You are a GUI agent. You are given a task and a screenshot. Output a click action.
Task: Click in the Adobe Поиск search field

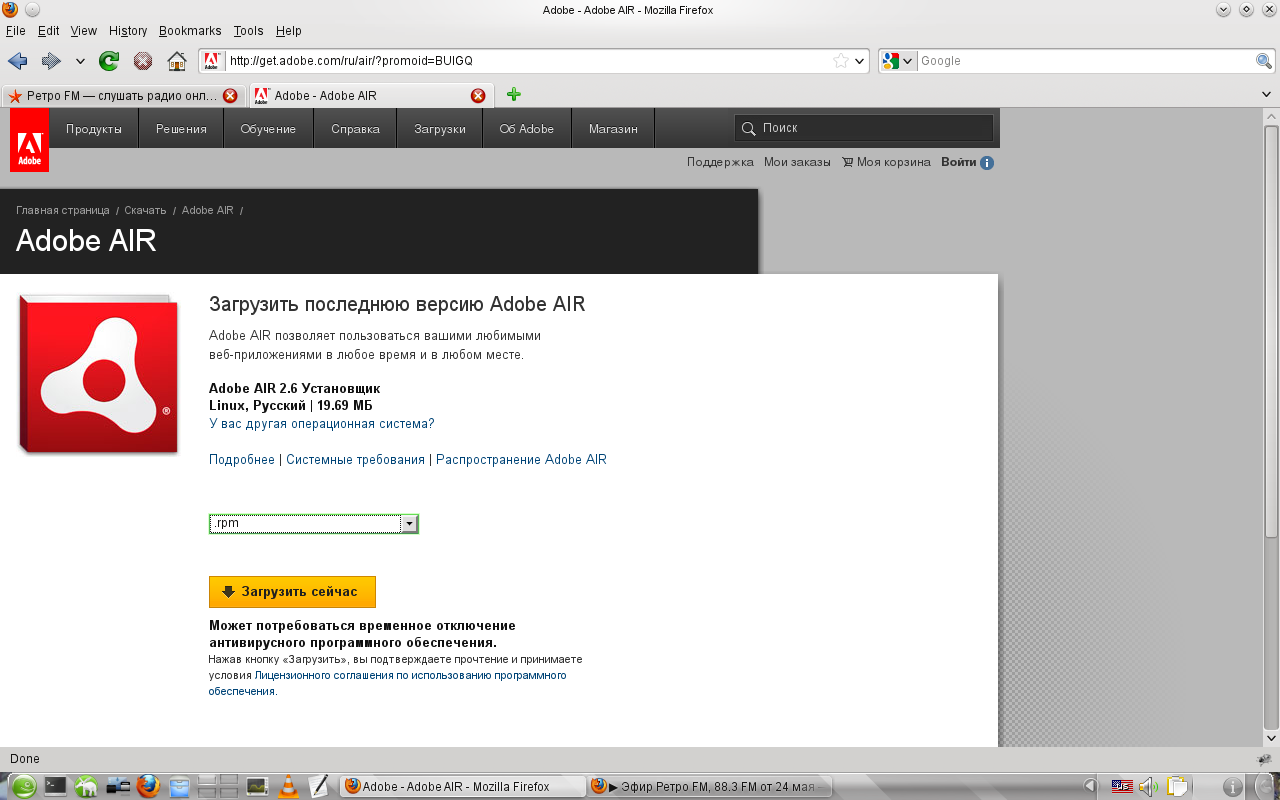click(x=864, y=128)
